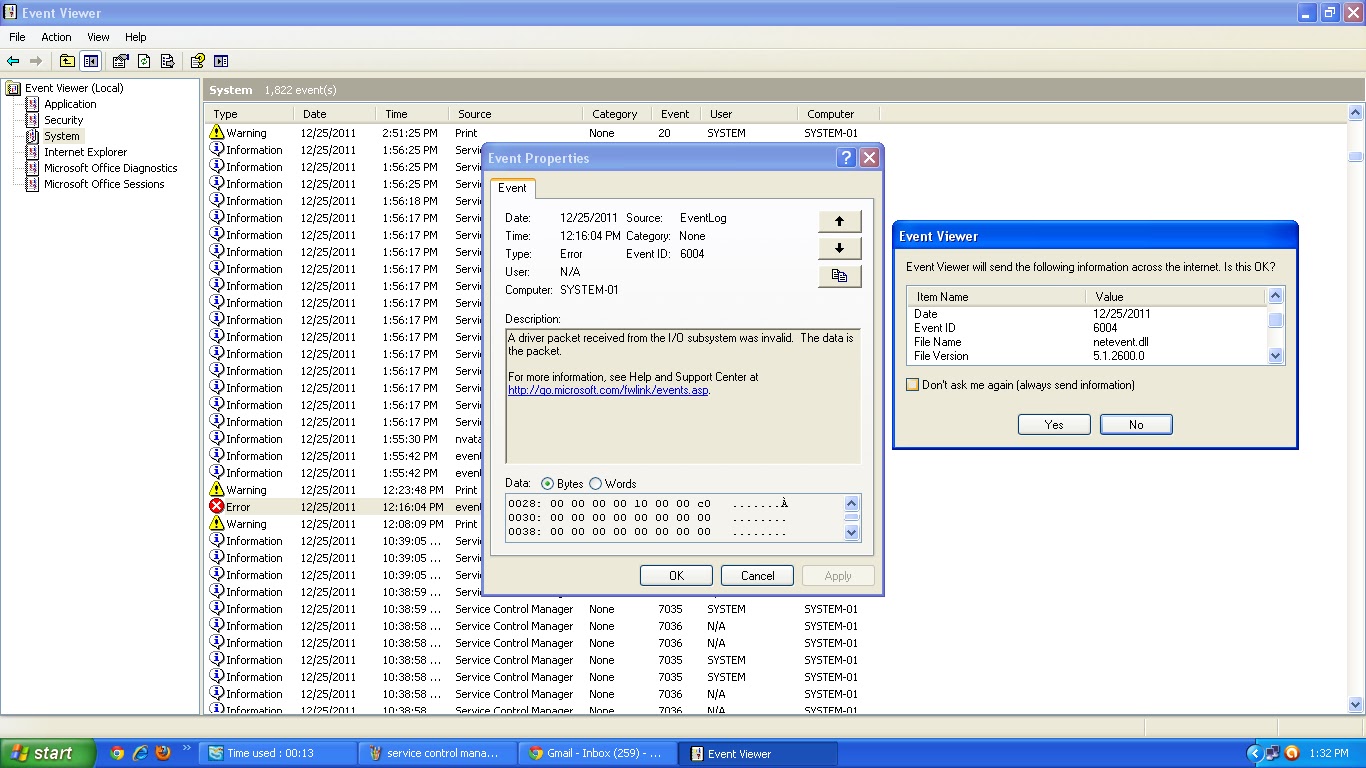Open the Action menu
Image resolution: width=1366 pixels, height=768 pixels.
[55, 37]
